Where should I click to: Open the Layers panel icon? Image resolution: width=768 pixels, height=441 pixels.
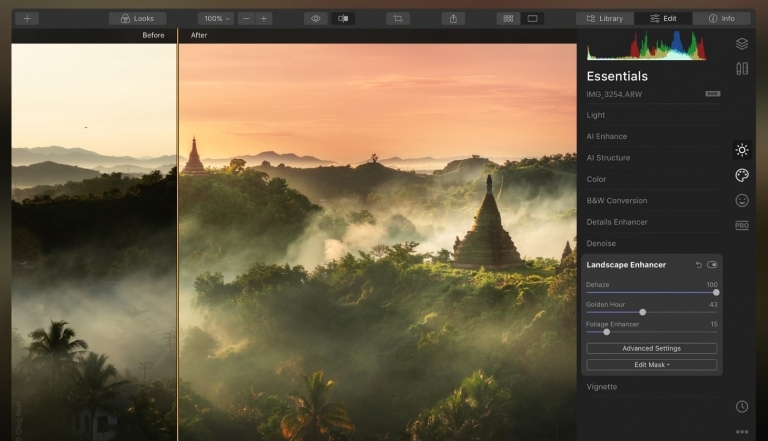(741, 44)
